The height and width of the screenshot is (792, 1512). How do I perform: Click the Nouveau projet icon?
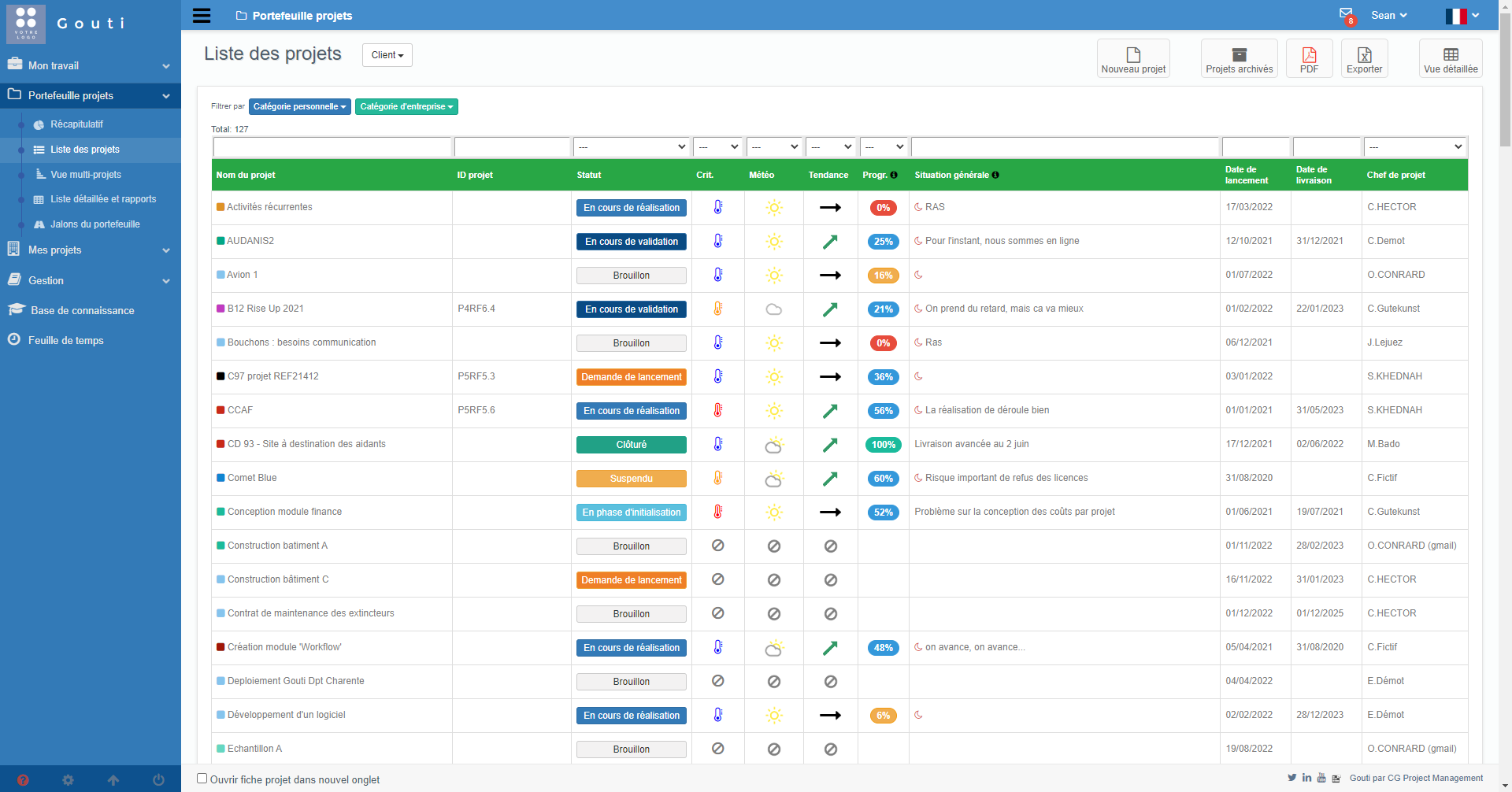tap(1133, 55)
